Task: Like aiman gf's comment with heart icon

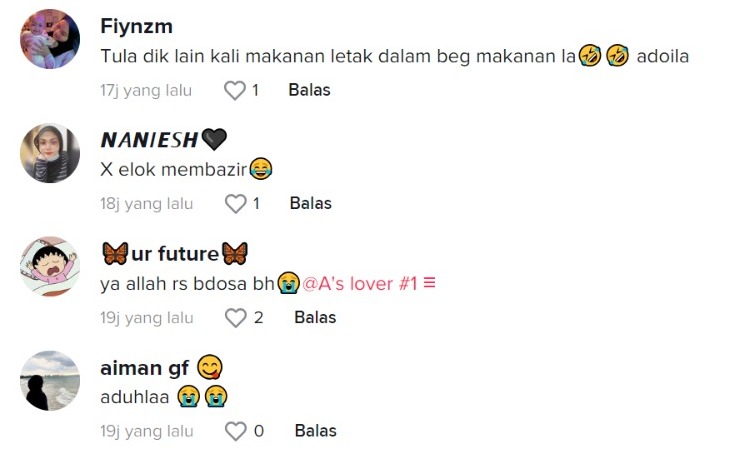Action: coord(235,432)
